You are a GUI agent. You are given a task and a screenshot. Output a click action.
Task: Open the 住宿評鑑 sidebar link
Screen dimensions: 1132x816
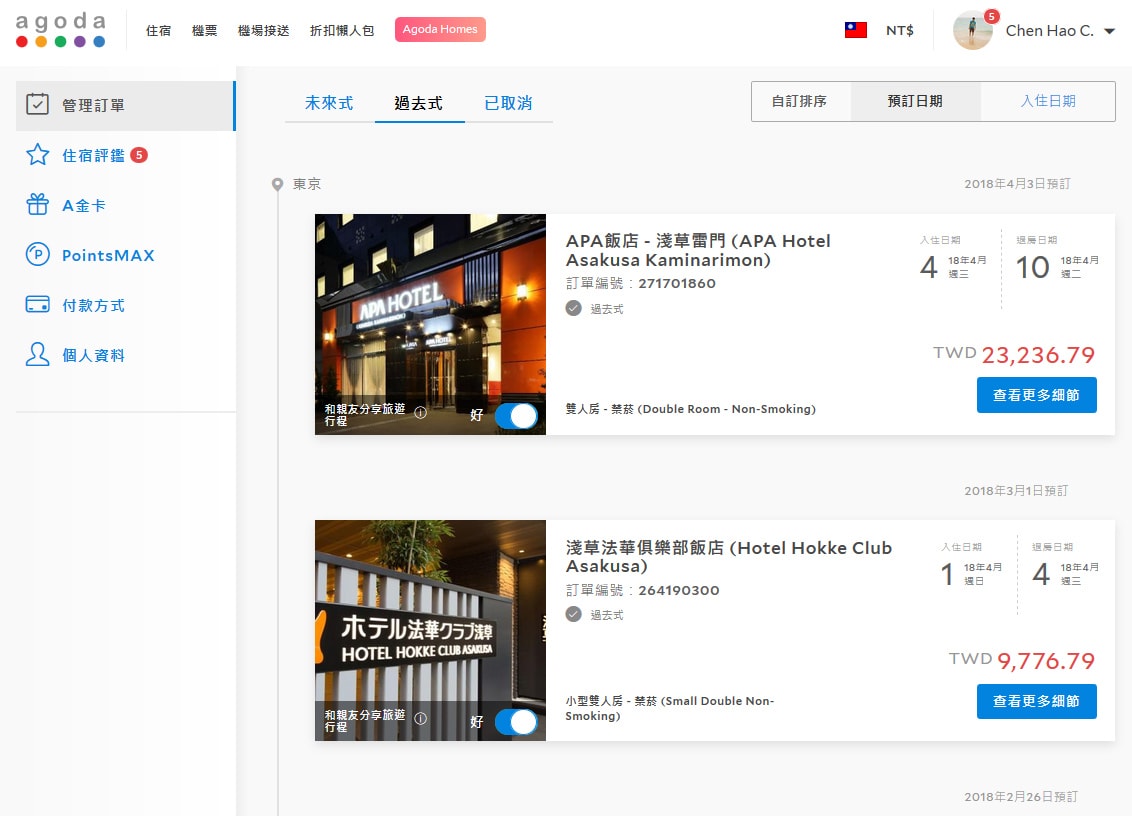pyautogui.click(x=93, y=155)
